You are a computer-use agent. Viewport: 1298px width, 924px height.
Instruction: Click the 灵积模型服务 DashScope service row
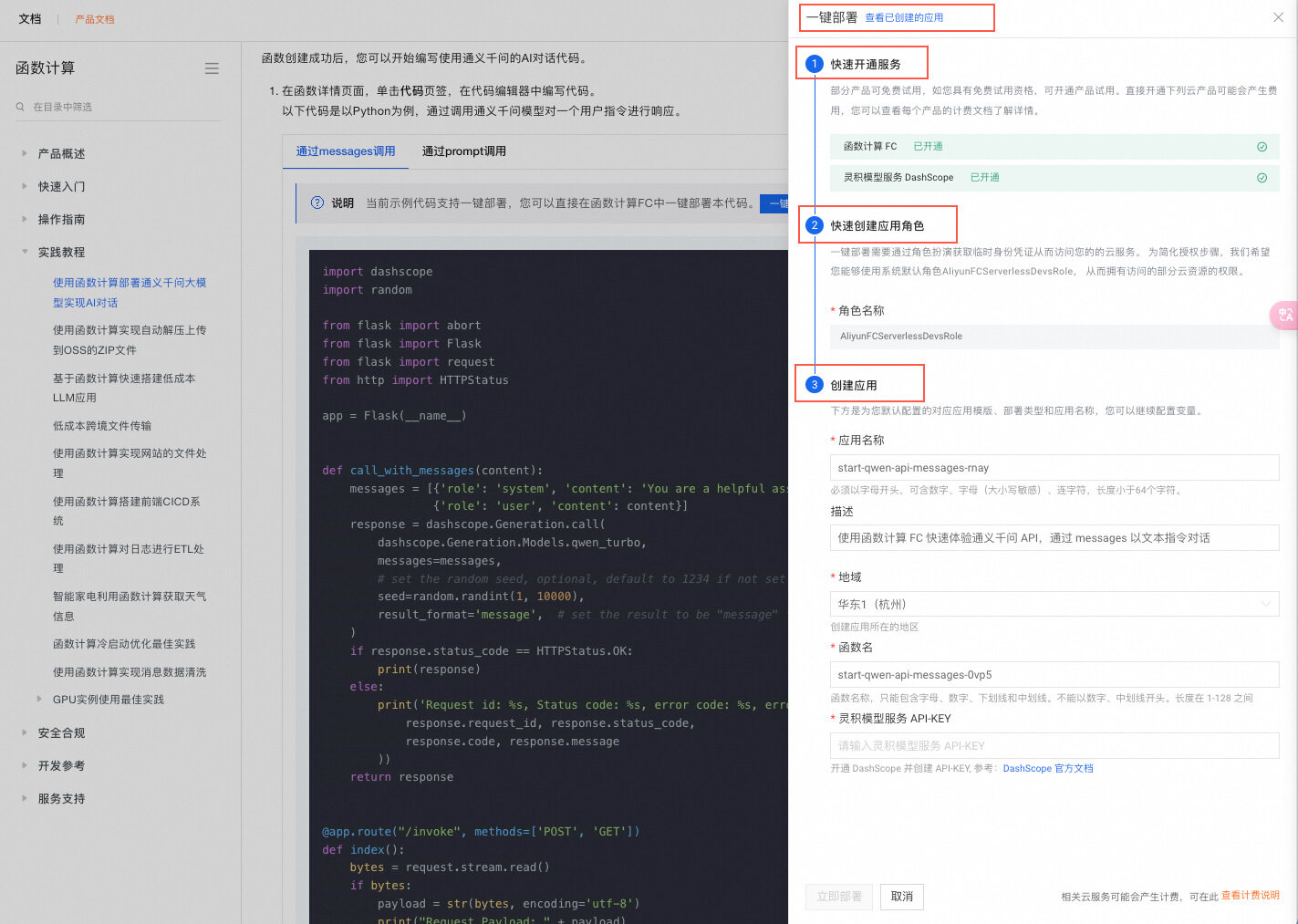[1054, 178]
